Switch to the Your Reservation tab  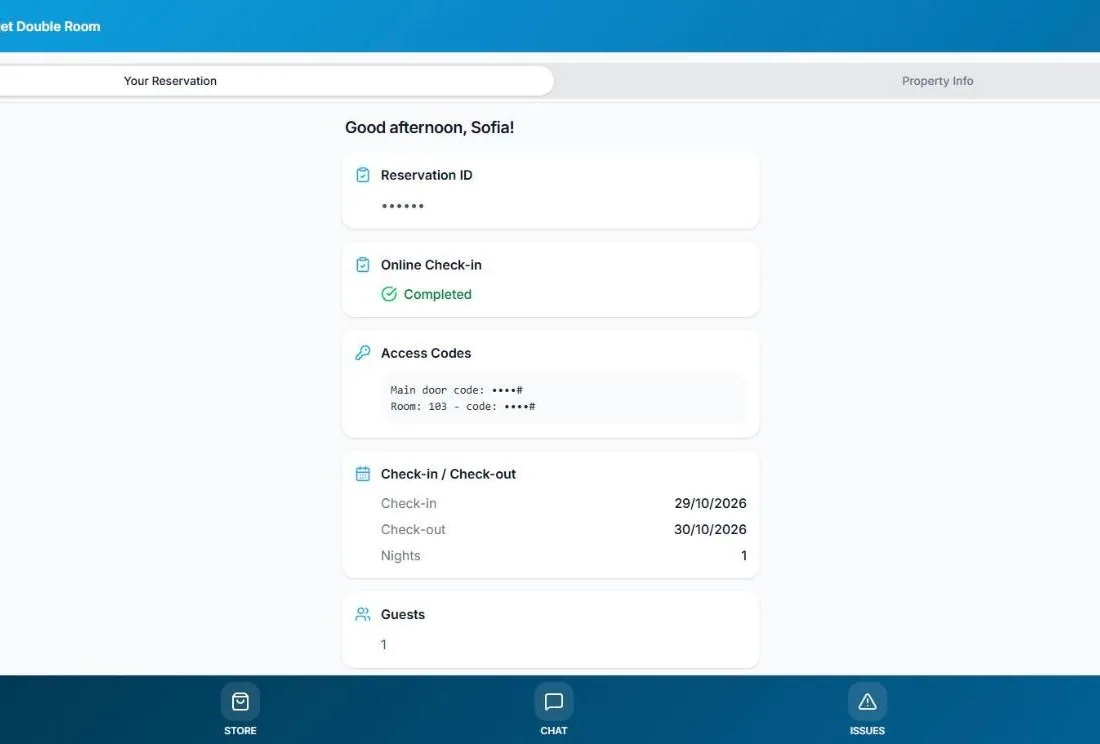(276, 81)
